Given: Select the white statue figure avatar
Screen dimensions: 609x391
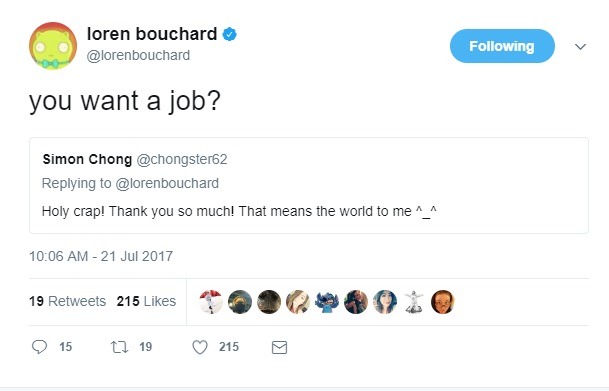Looking at the screenshot, I should click(x=414, y=302).
